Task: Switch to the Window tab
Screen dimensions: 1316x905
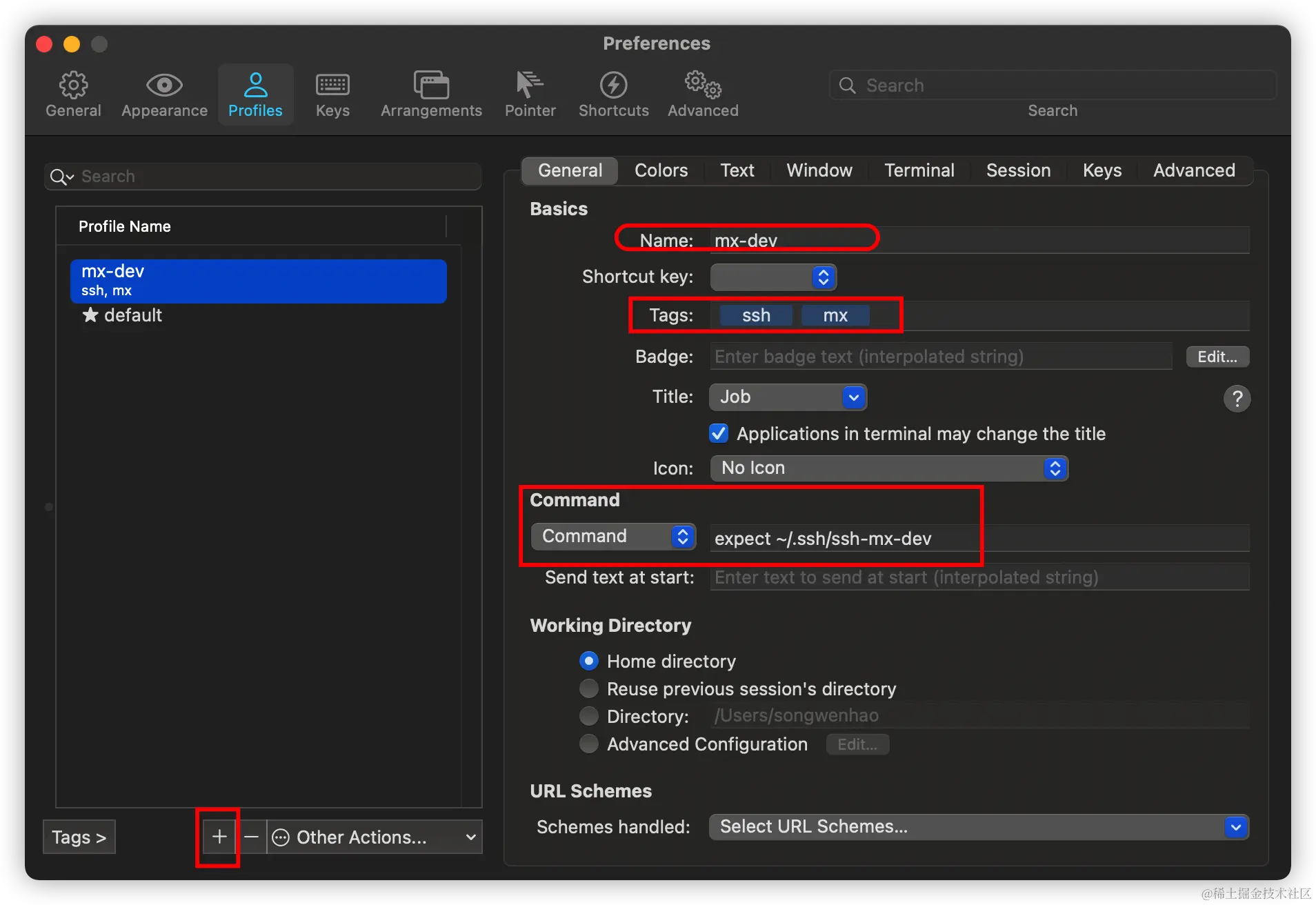Action: 819,170
